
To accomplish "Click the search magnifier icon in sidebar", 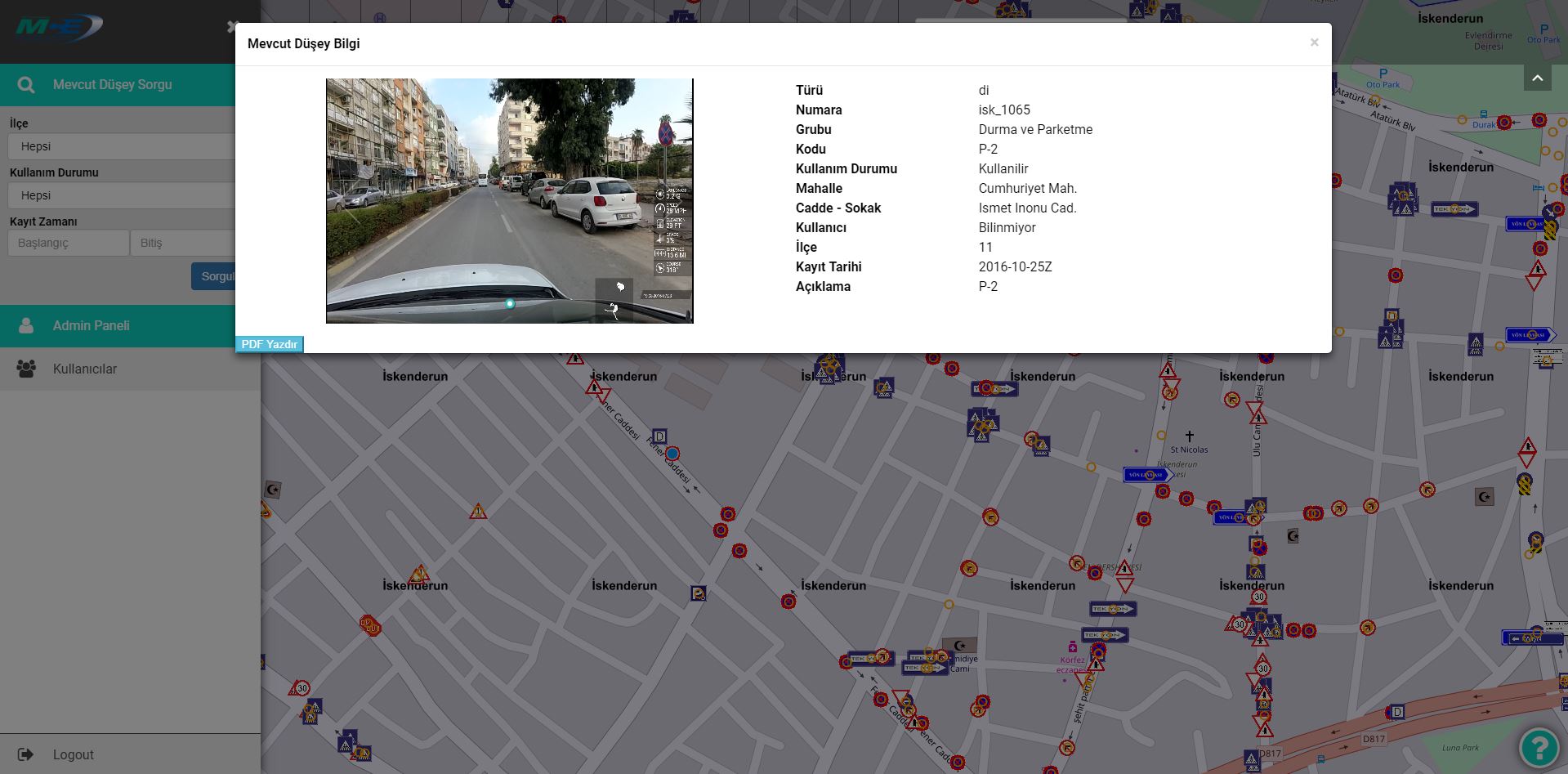I will 26,85.
